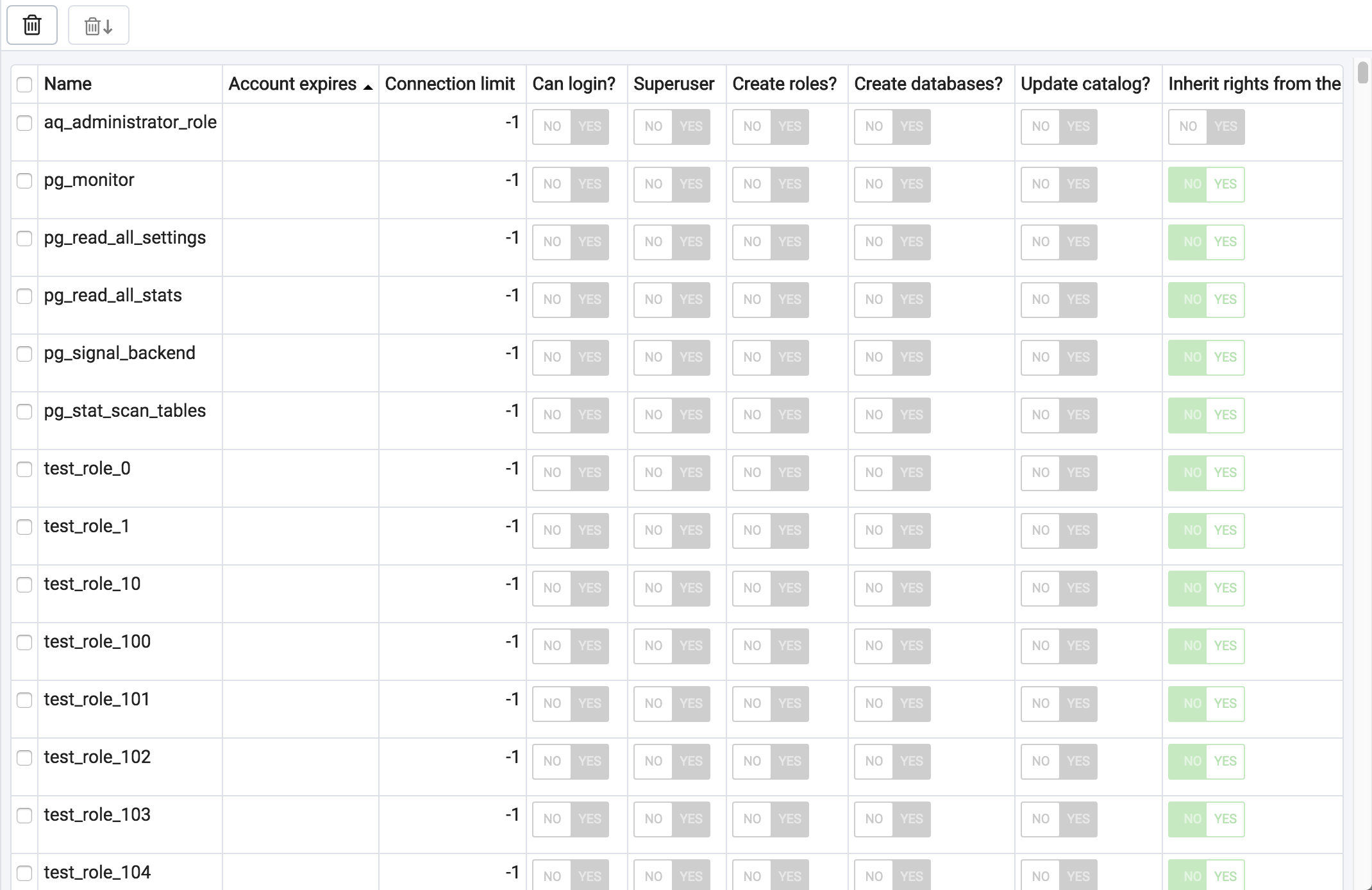Click the delete/drop cascade trash icon
This screenshot has width=1372, height=890.
click(98, 26)
